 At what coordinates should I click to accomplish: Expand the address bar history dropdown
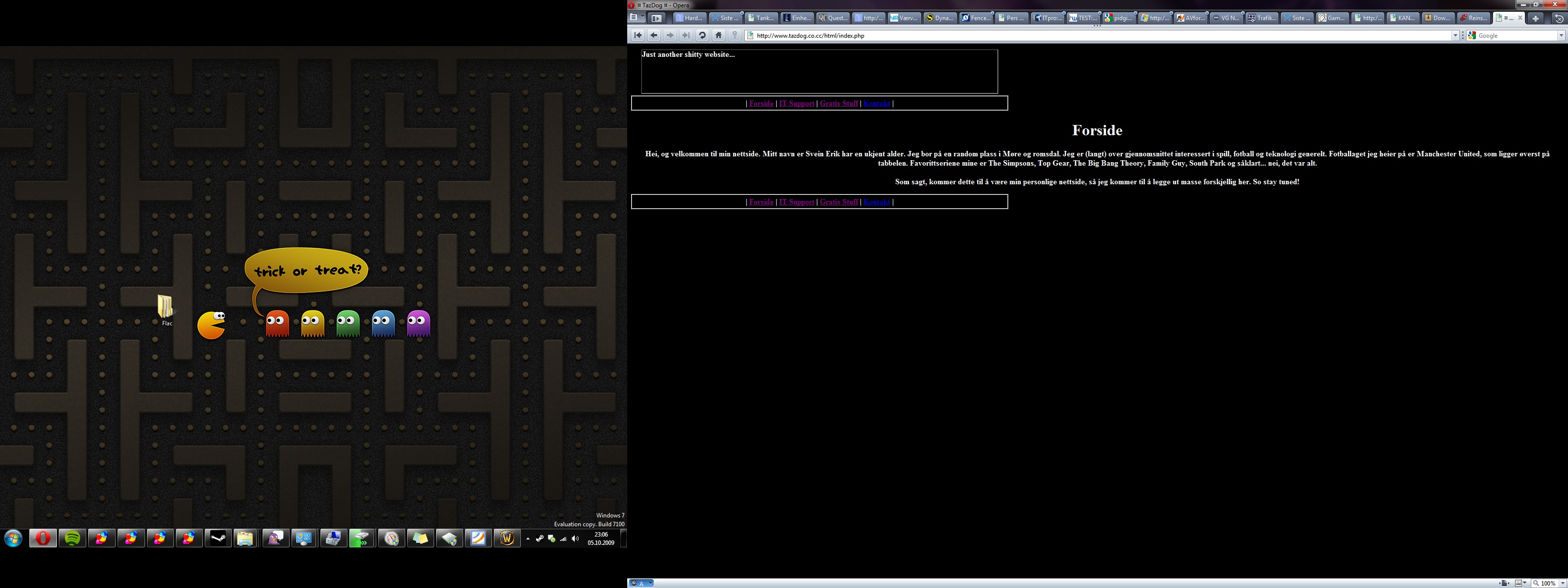coord(1455,35)
